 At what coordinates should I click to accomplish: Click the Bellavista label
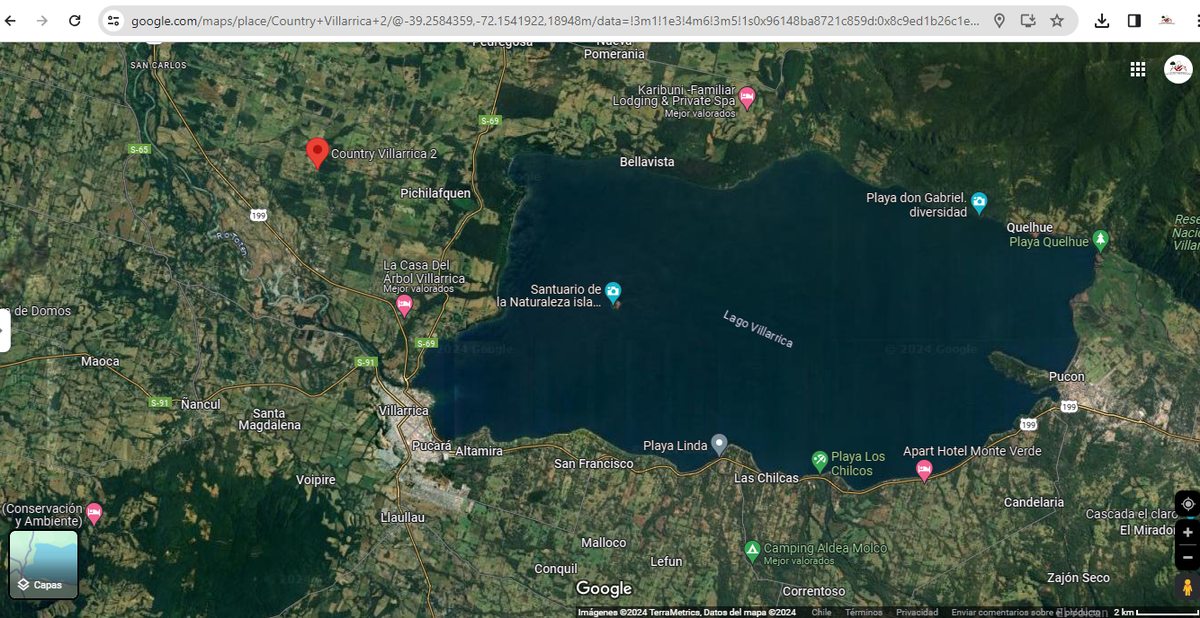647,161
